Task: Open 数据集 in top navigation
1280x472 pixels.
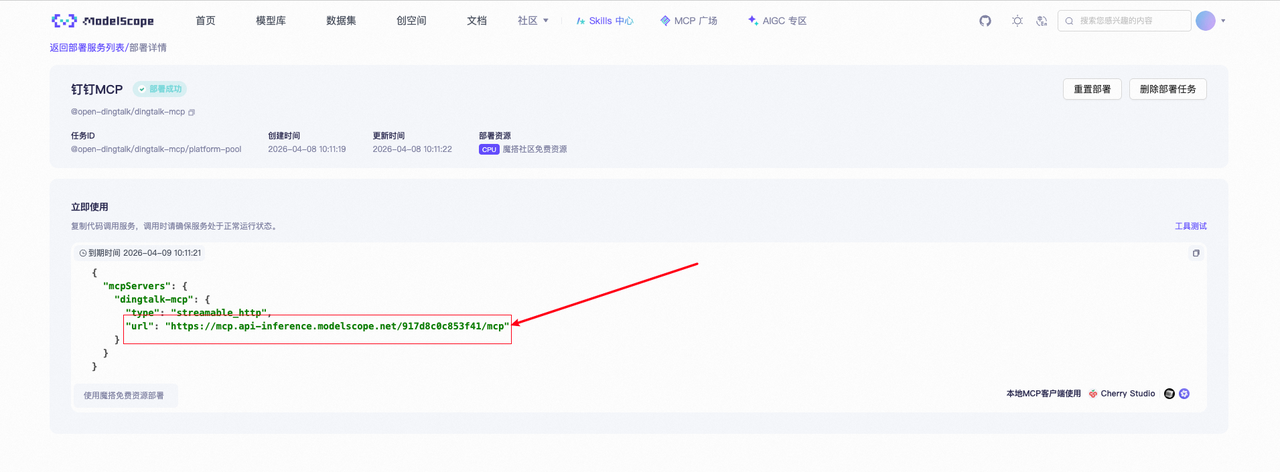Action: (x=341, y=20)
